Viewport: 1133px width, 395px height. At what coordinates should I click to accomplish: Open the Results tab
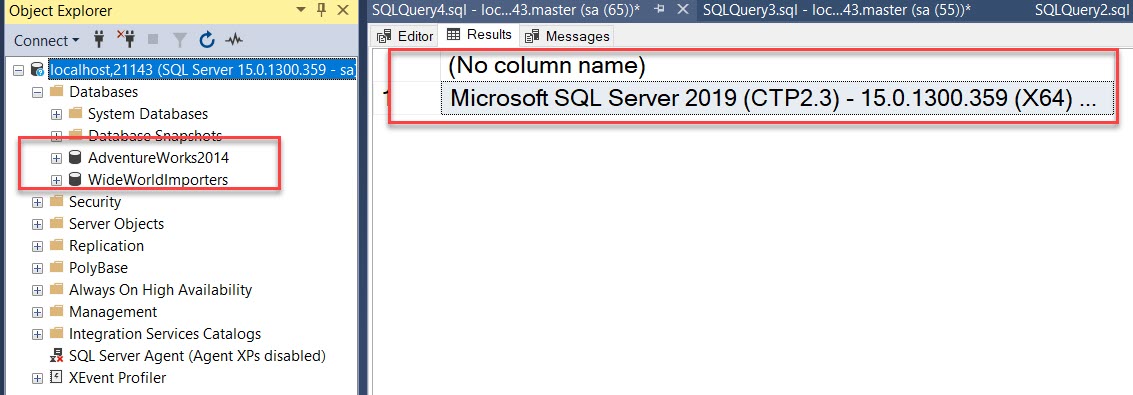479,35
